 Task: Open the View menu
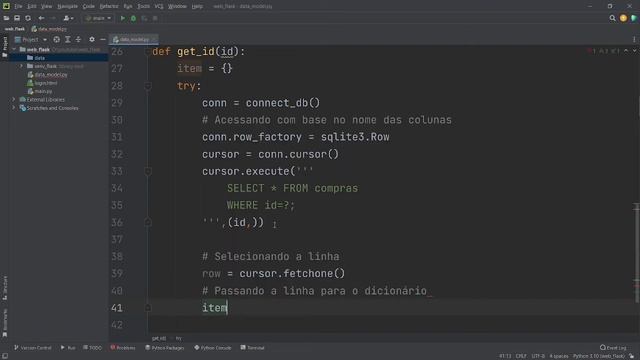pos(47,6)
